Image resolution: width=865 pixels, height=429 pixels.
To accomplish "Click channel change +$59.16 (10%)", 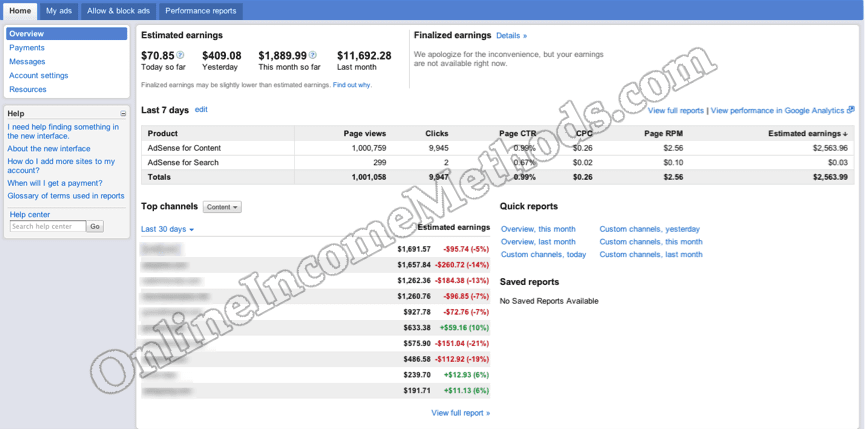I will [464, 328].
